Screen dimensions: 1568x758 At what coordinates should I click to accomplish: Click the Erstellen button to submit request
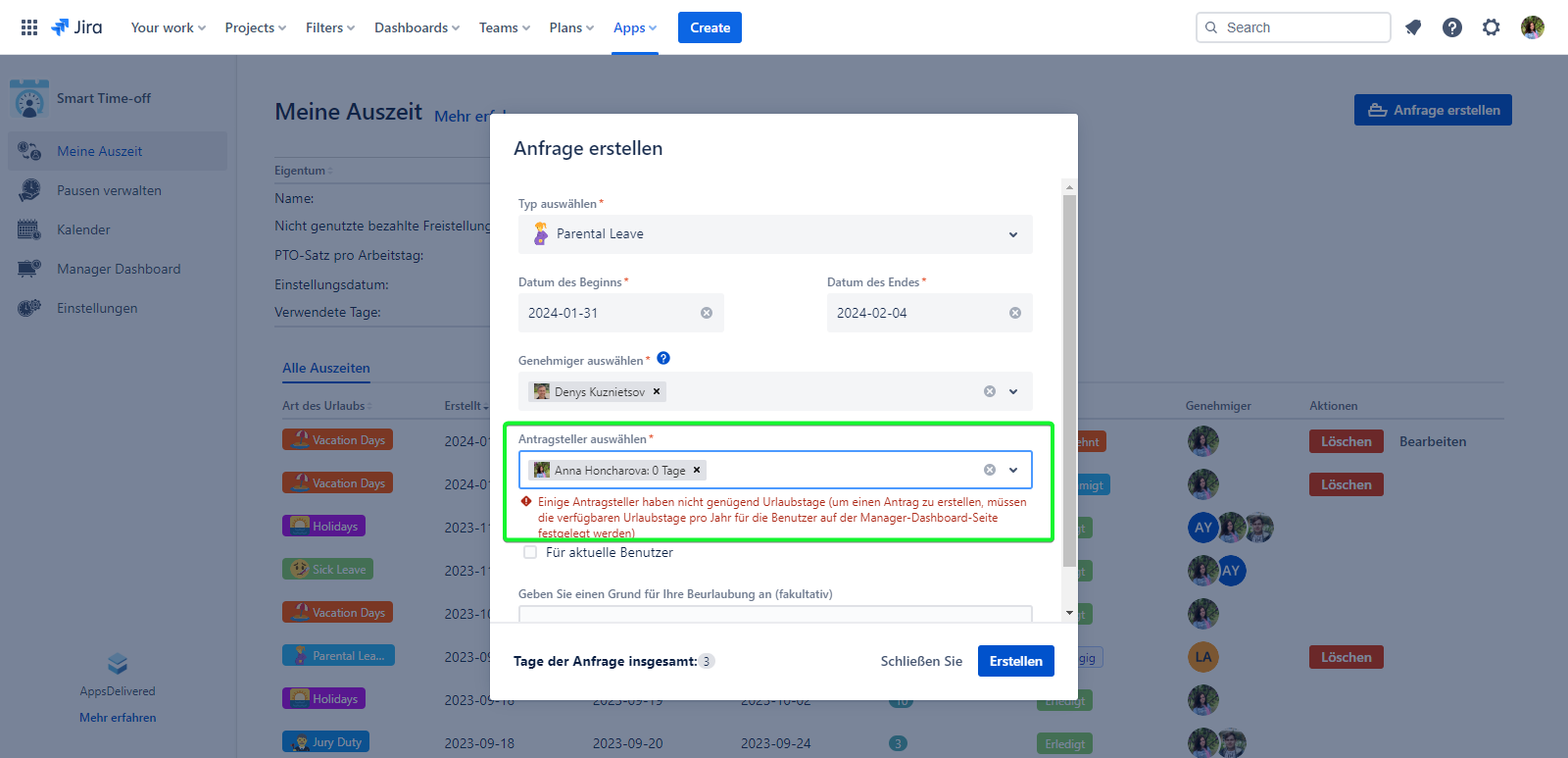coord(1015,661)
